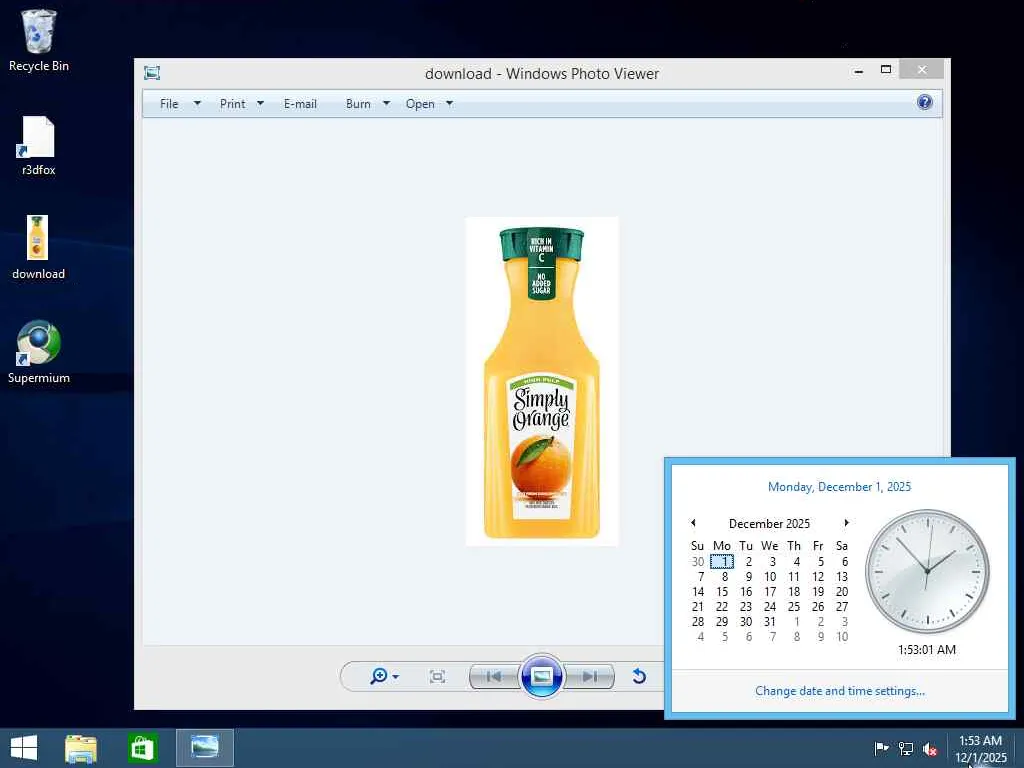Click the network tray icon
1024x768 pixels.
906,748
